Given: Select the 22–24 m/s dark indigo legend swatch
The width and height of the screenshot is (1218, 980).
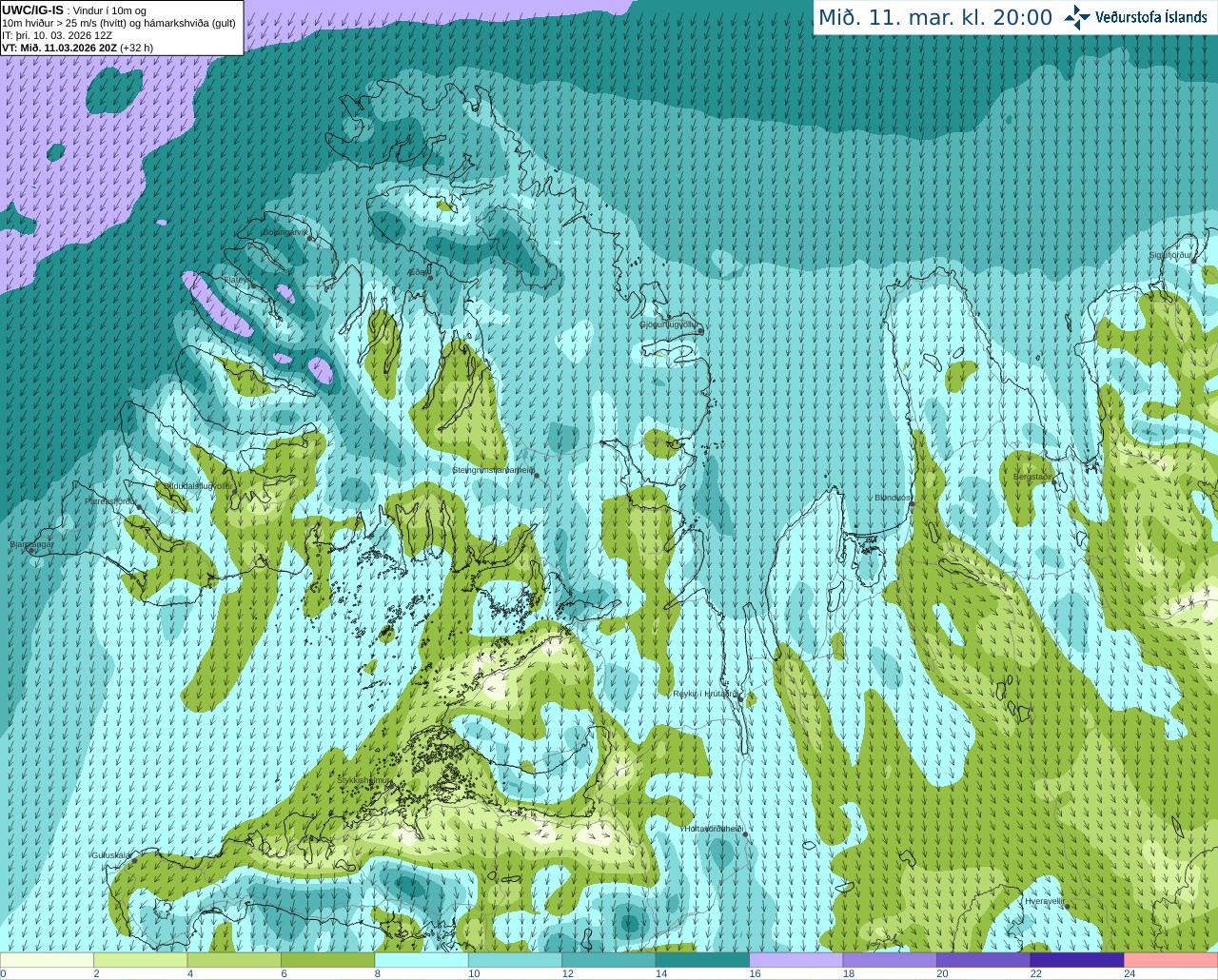Looking at the screenshot, I should tap(1077, 960).
